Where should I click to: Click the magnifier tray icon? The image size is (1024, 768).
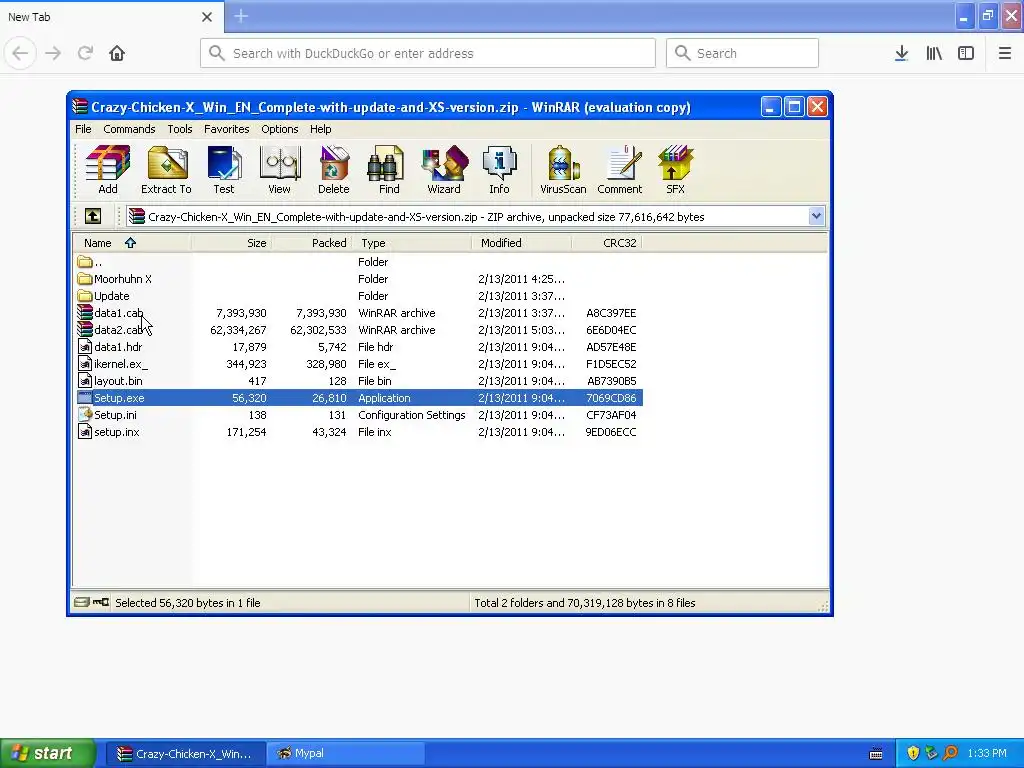[x=950, y=753]
